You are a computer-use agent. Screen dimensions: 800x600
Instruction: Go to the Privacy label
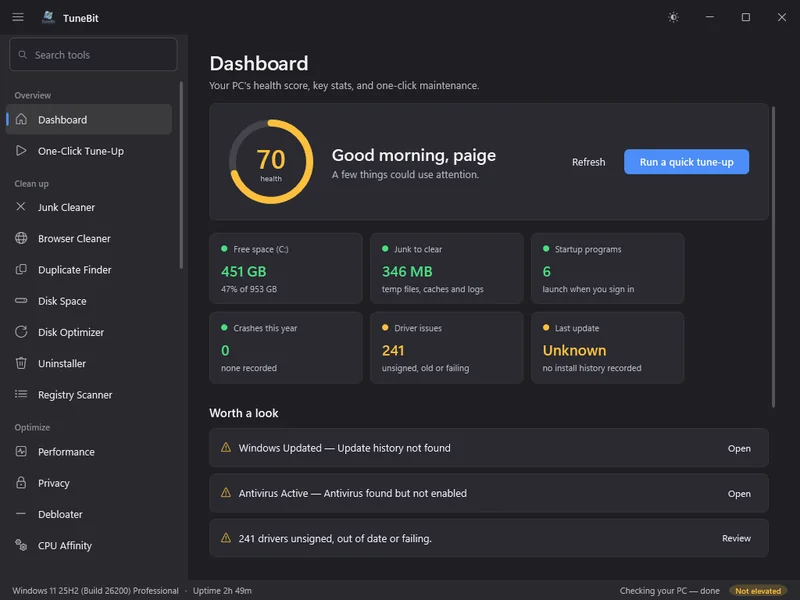point(54,483)
